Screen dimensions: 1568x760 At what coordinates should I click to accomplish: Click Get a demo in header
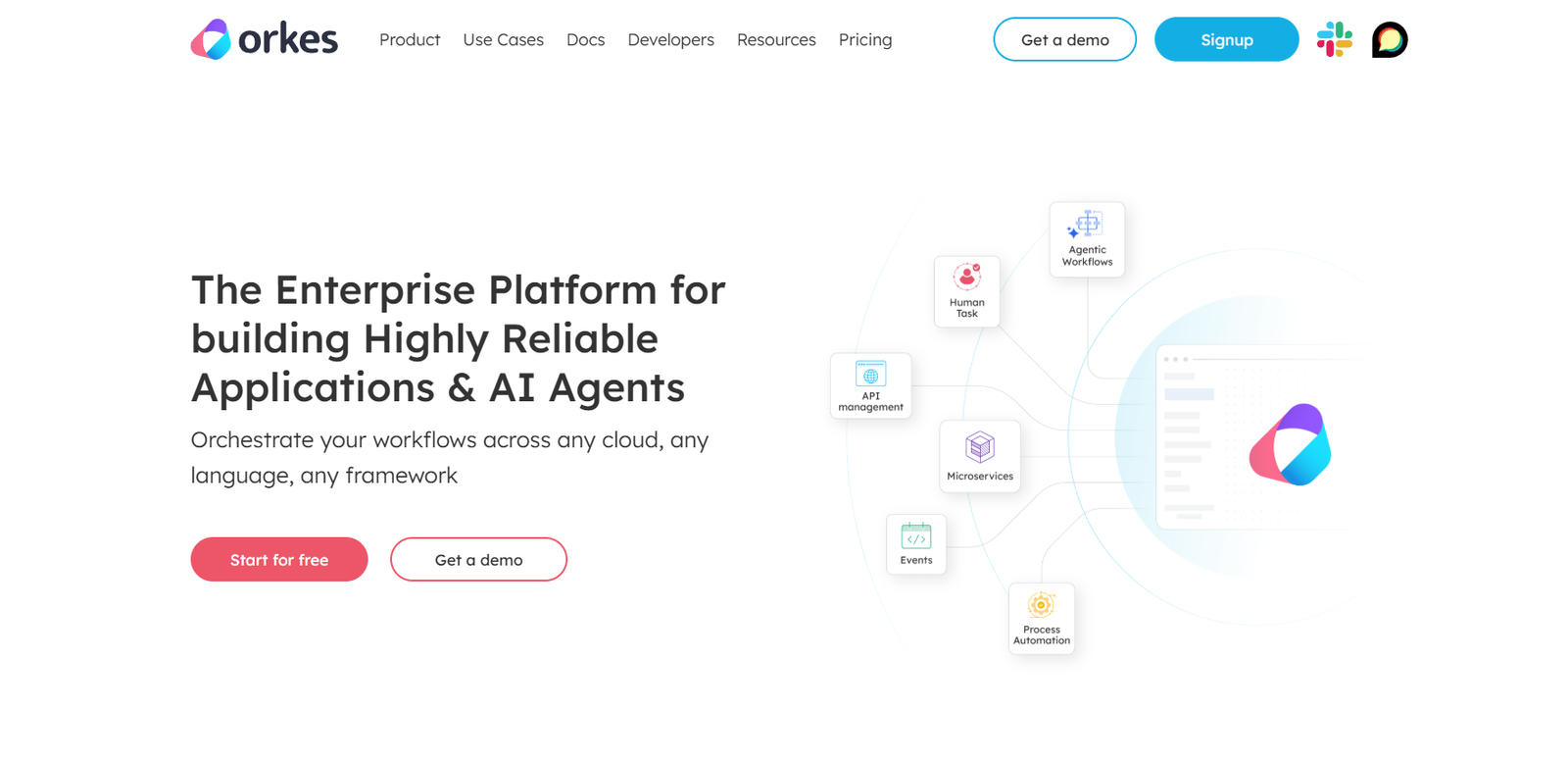point(1064,40)
